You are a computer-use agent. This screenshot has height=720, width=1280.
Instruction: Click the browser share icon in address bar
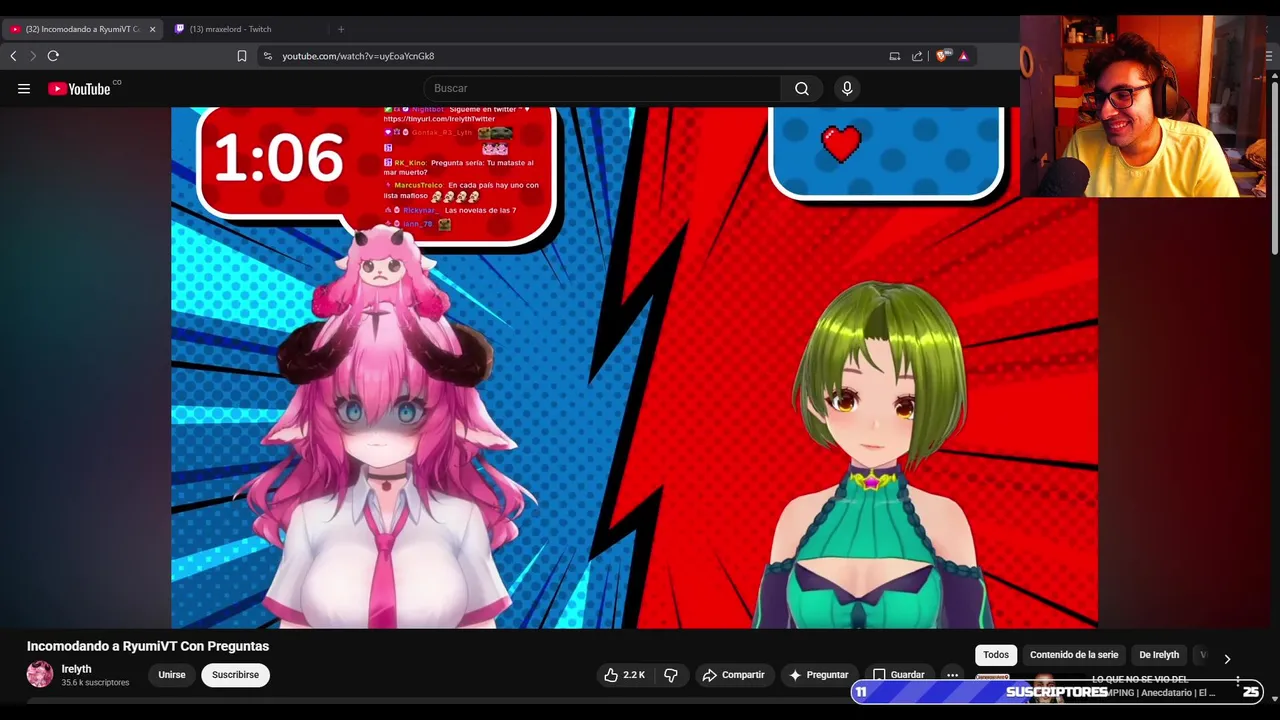[917, 56]
